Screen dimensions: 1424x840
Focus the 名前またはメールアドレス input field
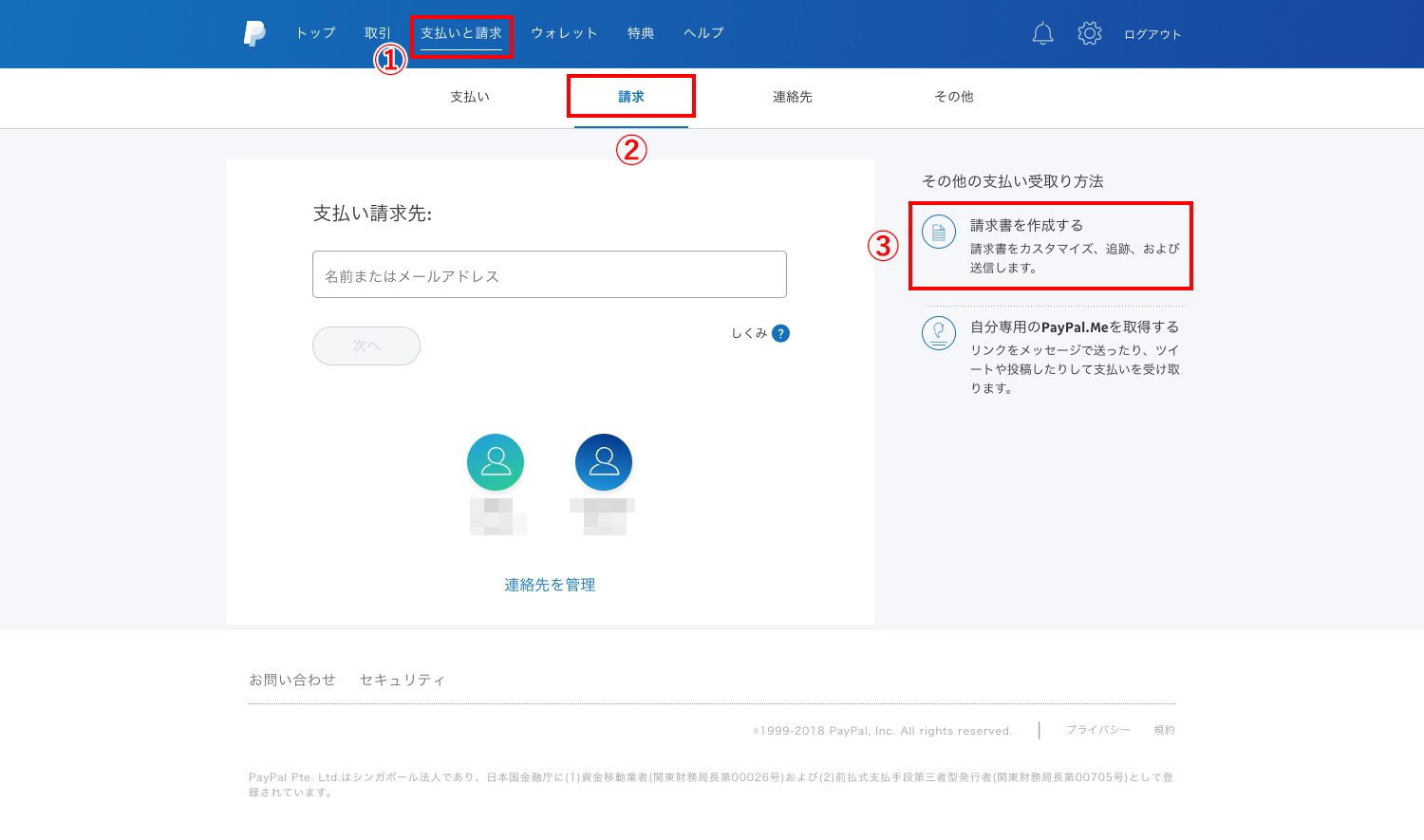(550, 274)
